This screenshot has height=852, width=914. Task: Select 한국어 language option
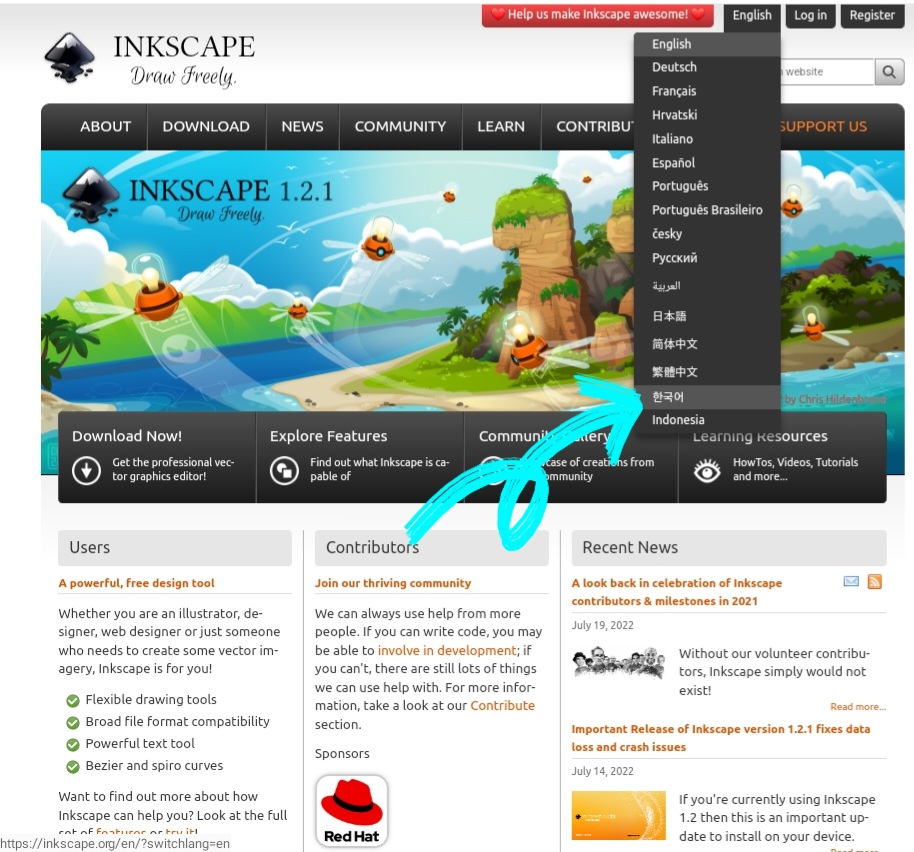click(707, 397)
